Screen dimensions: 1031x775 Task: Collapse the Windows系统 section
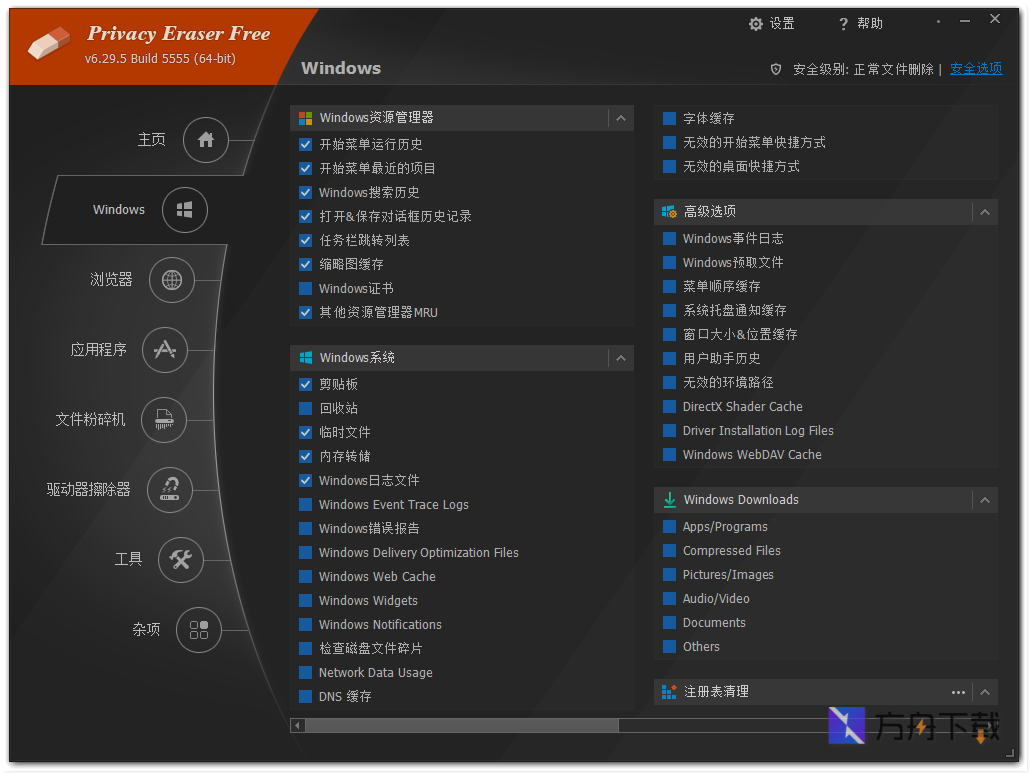coord(621,358)
